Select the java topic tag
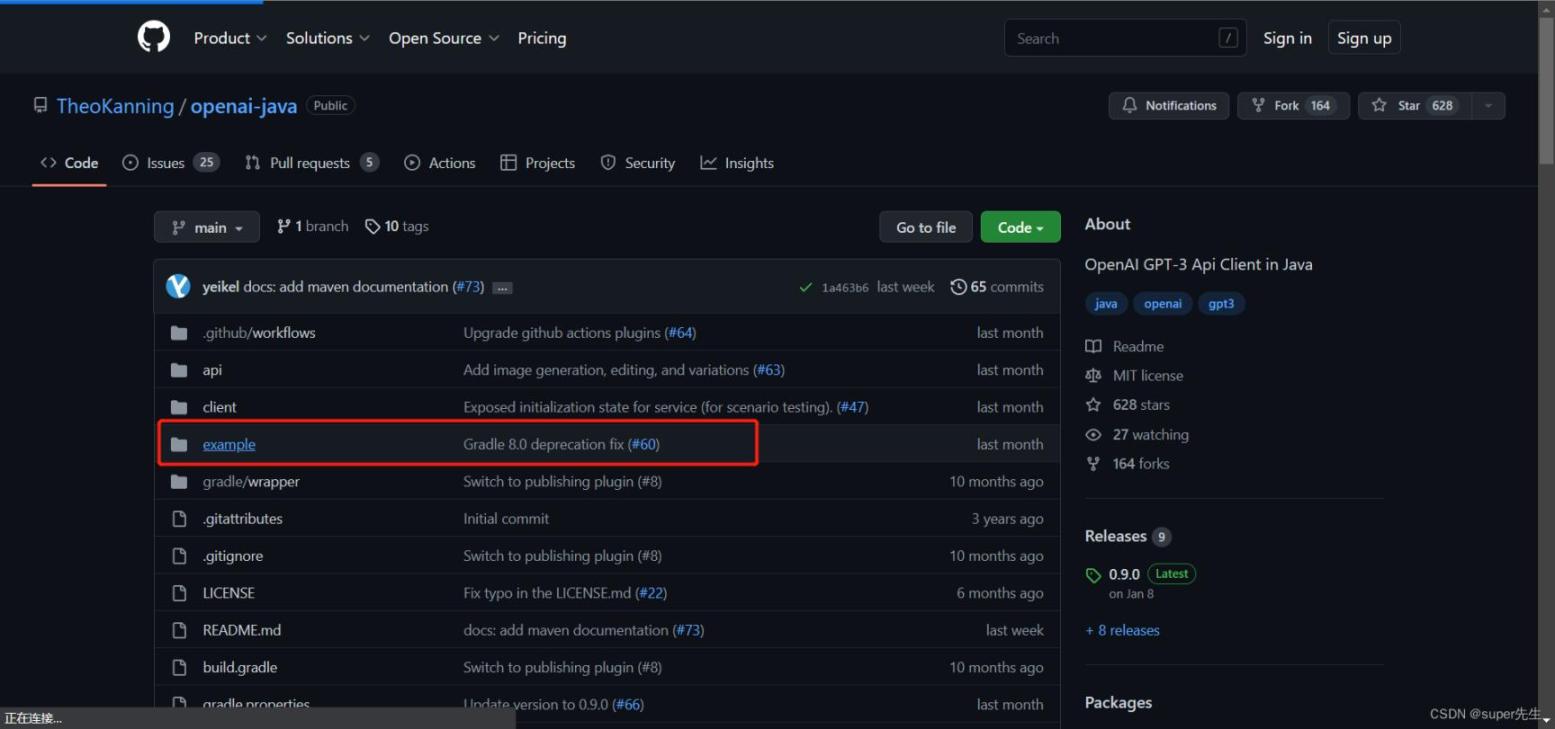This screenshot has height=729, width=1555. click(1106, 303)
